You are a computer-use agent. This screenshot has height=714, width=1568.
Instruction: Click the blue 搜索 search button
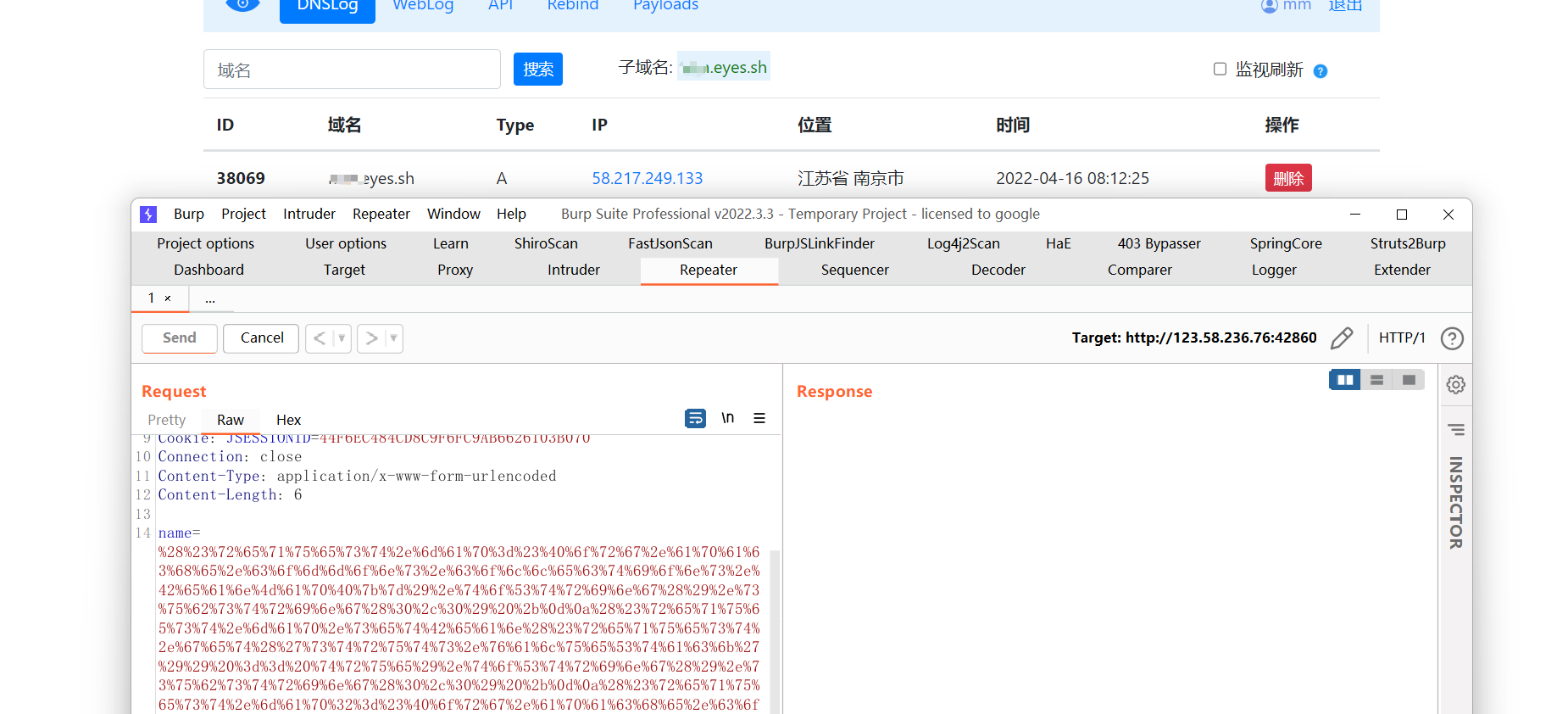click(x=538, y=69)
